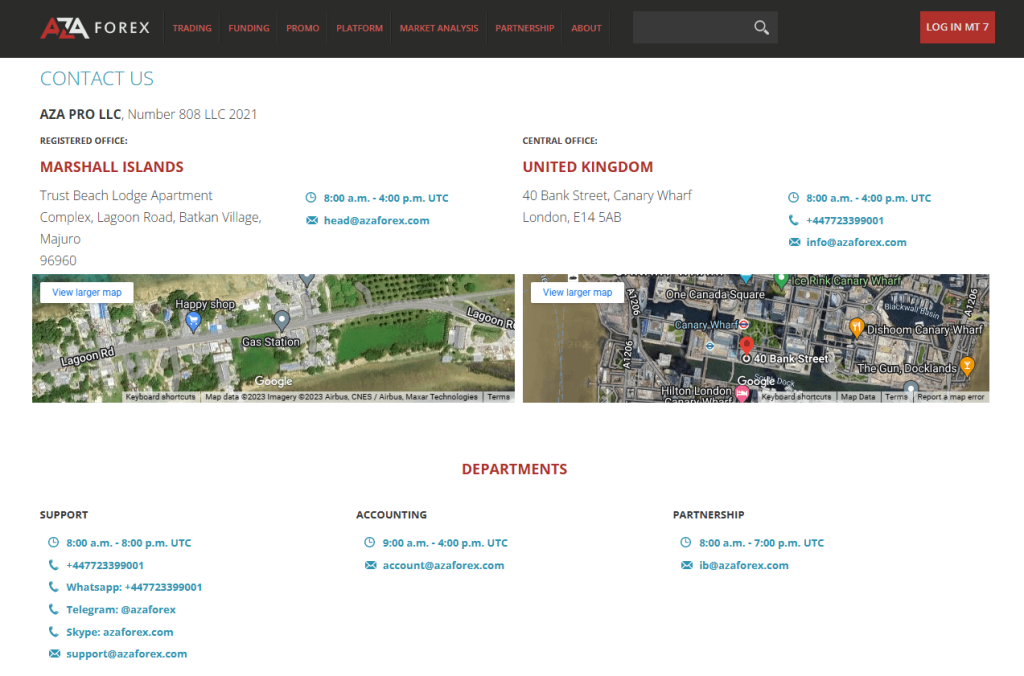
Task: Click Keyboard shortcuts on the London map
Action: tap(796, 396)
